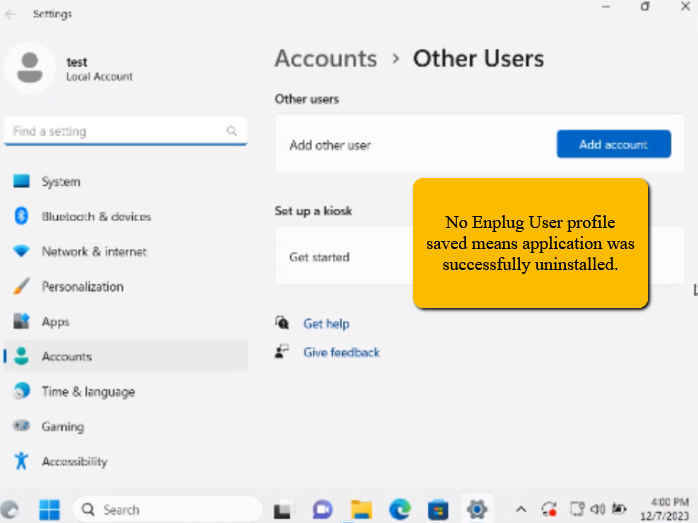Click the Accessibility figure icon
Image resolution: width=698 pixels, height=523 pixels.
point(21,461)
